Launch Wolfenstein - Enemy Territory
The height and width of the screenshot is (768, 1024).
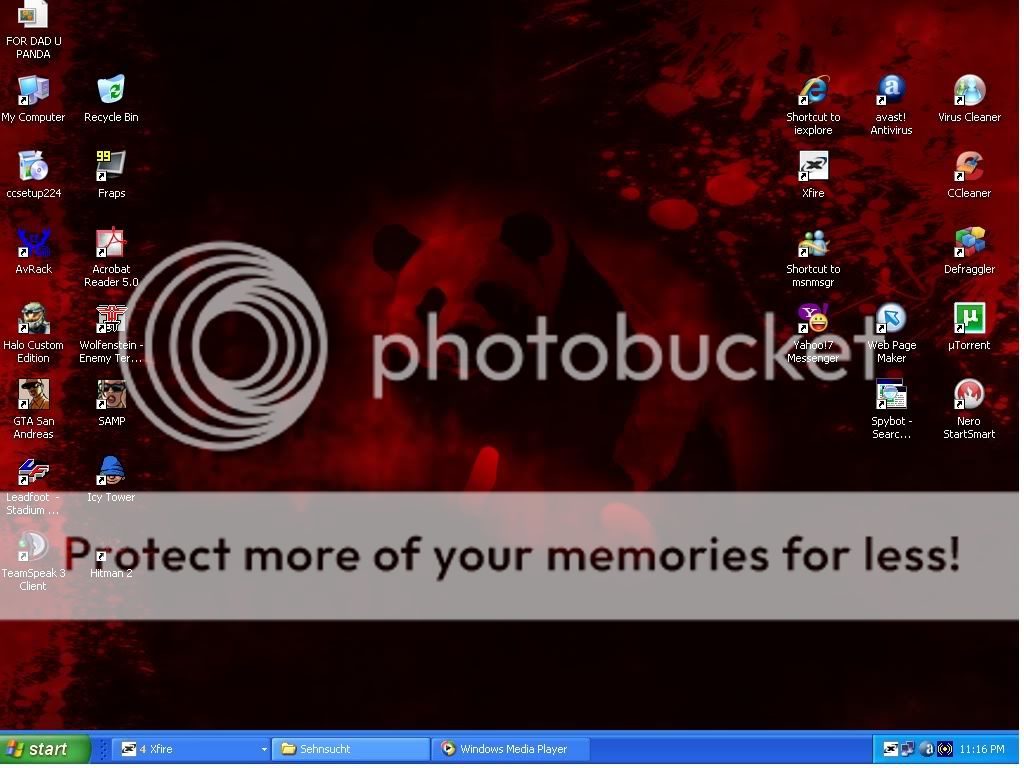click(110, 320)
